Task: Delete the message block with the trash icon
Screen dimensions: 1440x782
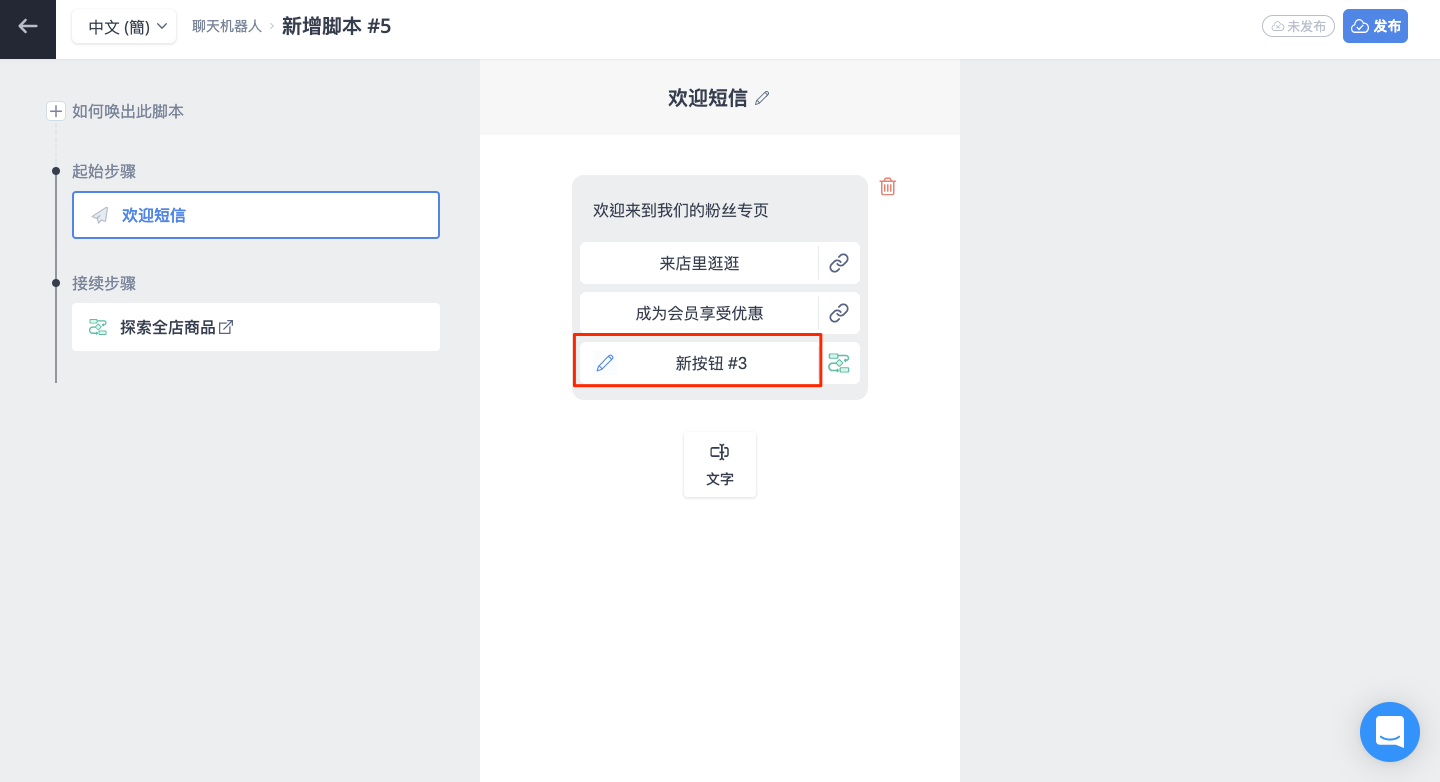Action: point(887,186)
